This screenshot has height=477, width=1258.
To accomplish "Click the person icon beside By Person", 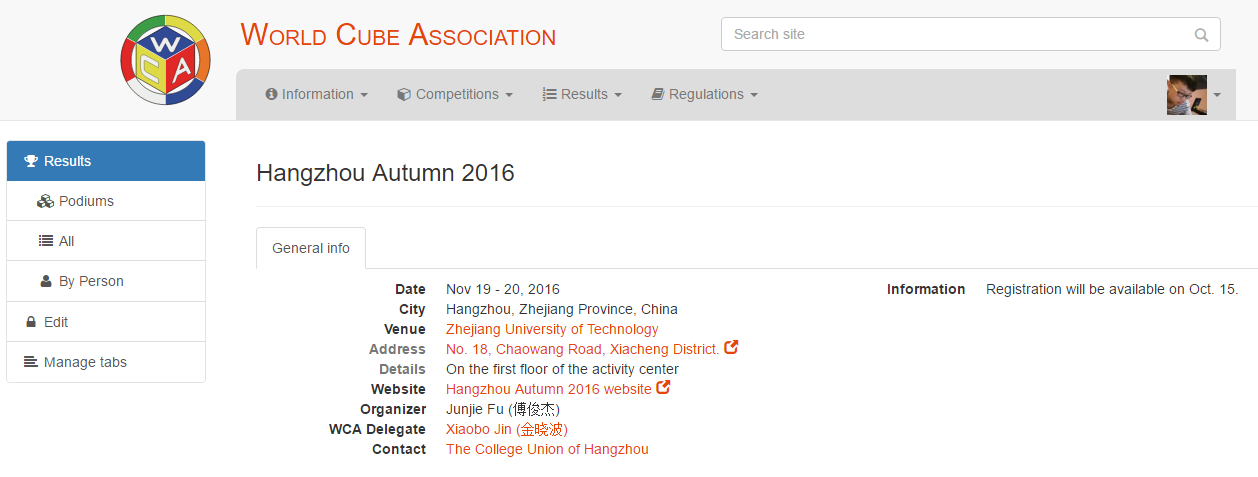I will [x=46, y=281].
